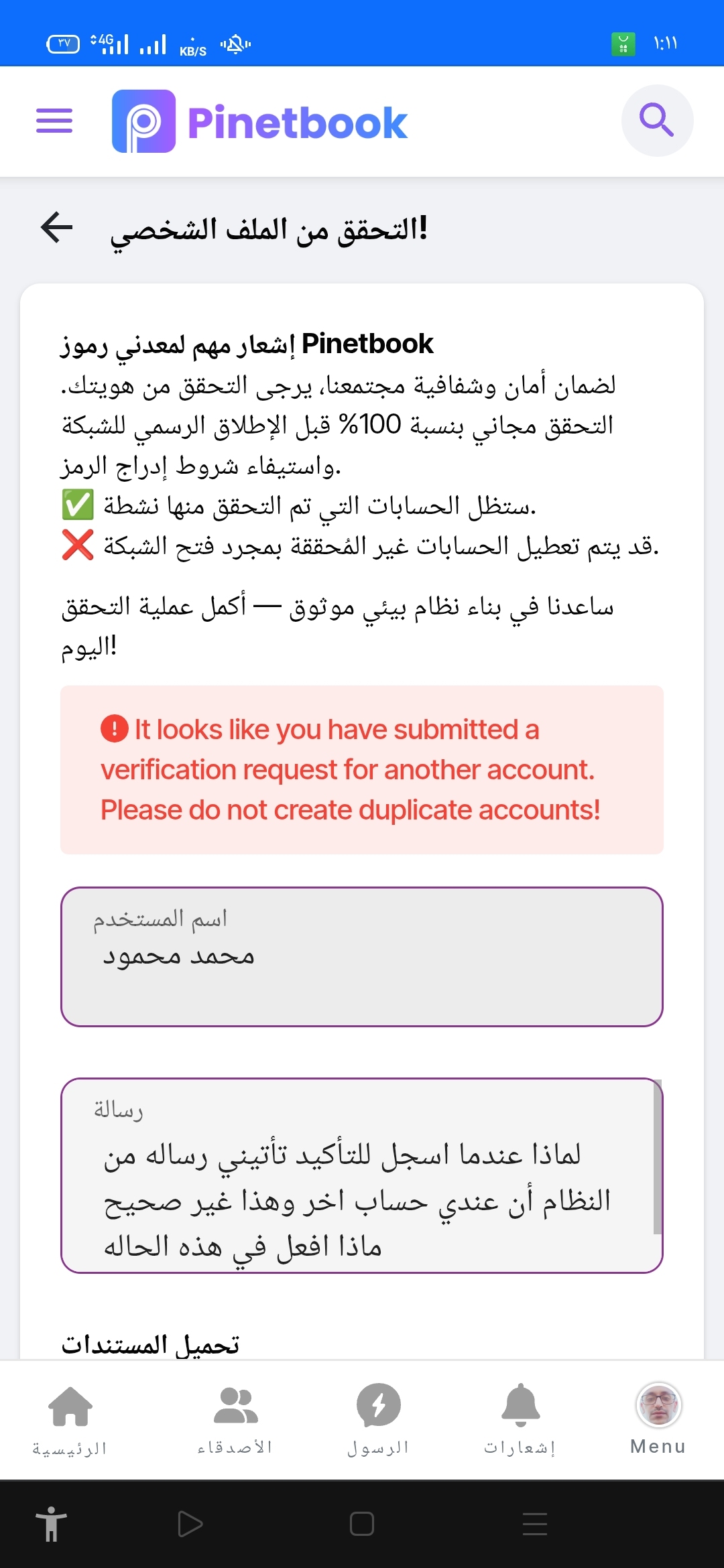Image resolution: width=724 pixels, height=1568 pixels.
Task: Tap the Pinetbook logo icon
Action: (143, 121)
